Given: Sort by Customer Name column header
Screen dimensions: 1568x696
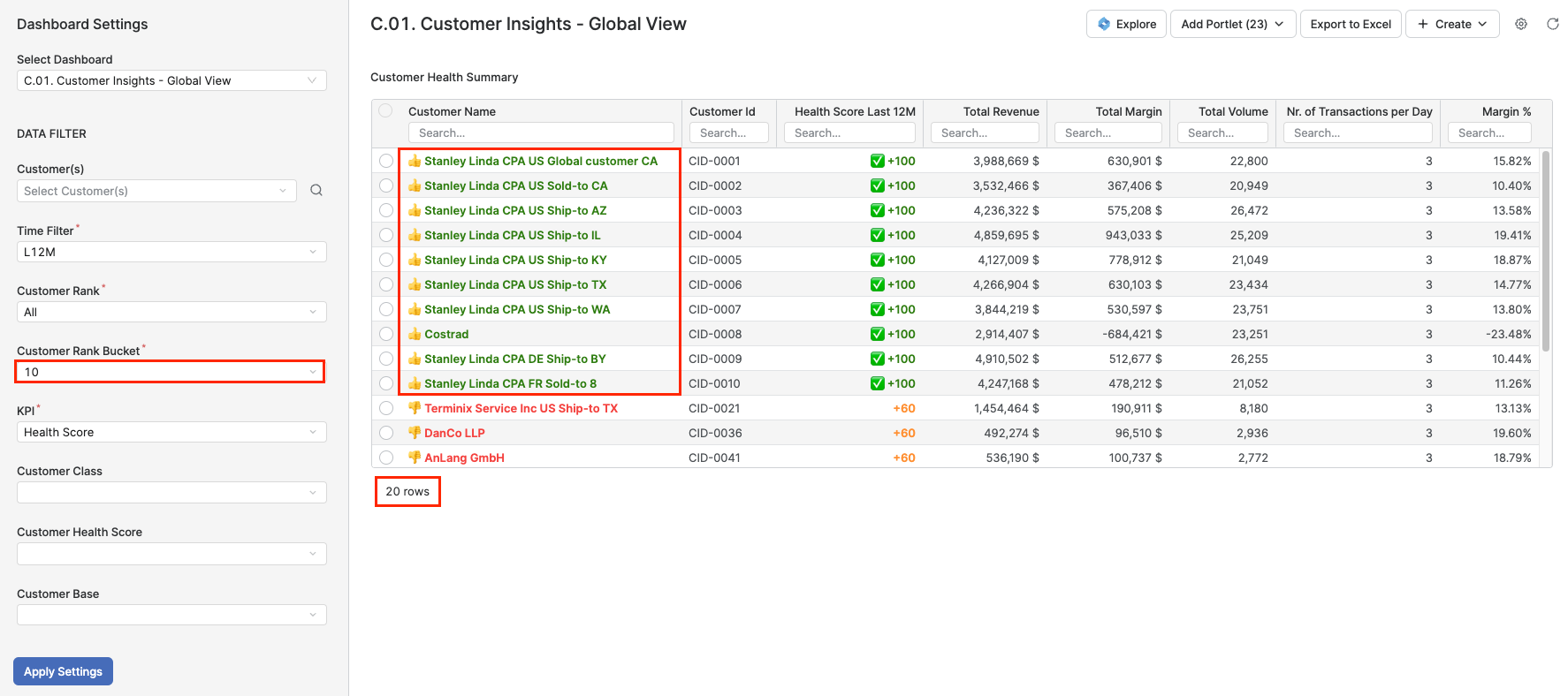Looking at the screenshot, I should [x=452, y=111].
